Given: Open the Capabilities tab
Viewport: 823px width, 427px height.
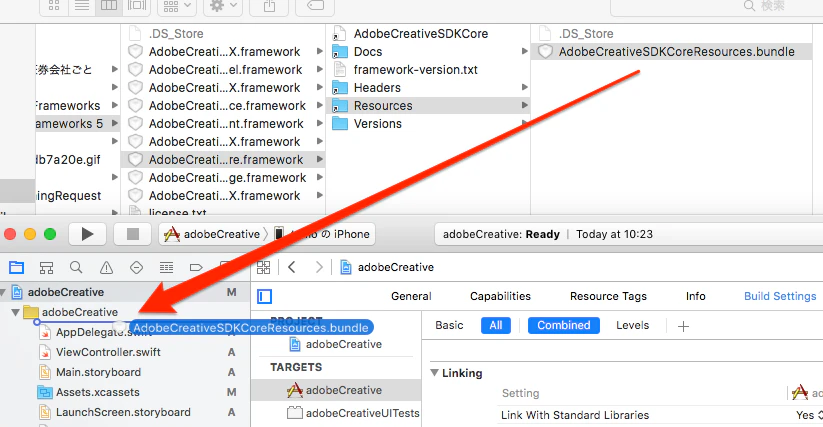Looking at the screenshot, I should (x=500, y=296).
